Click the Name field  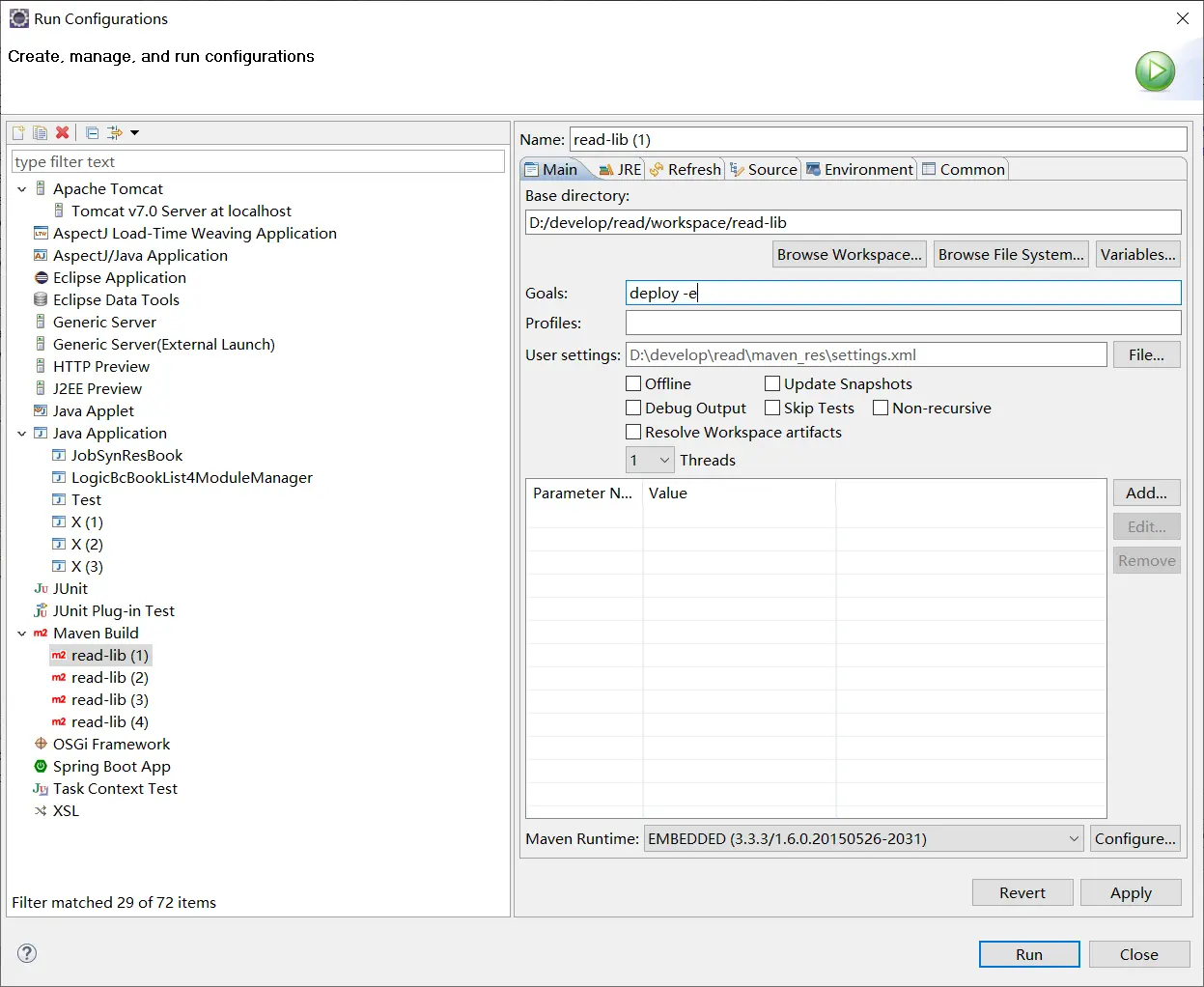(x=878, y=139)
